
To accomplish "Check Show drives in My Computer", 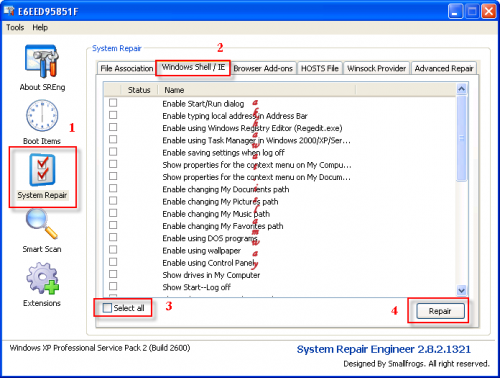I will tap(113, 274).
